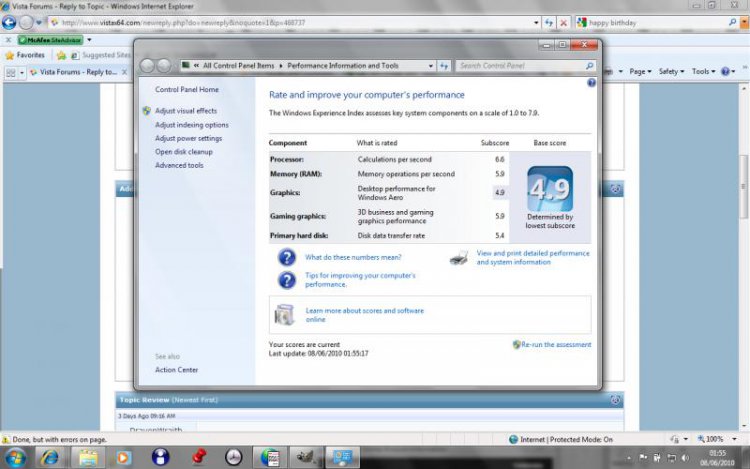This screenshot has height=469, width=750.
Task: Click the Graphics subscore 4.9 cell
Action: click(500, 193)
